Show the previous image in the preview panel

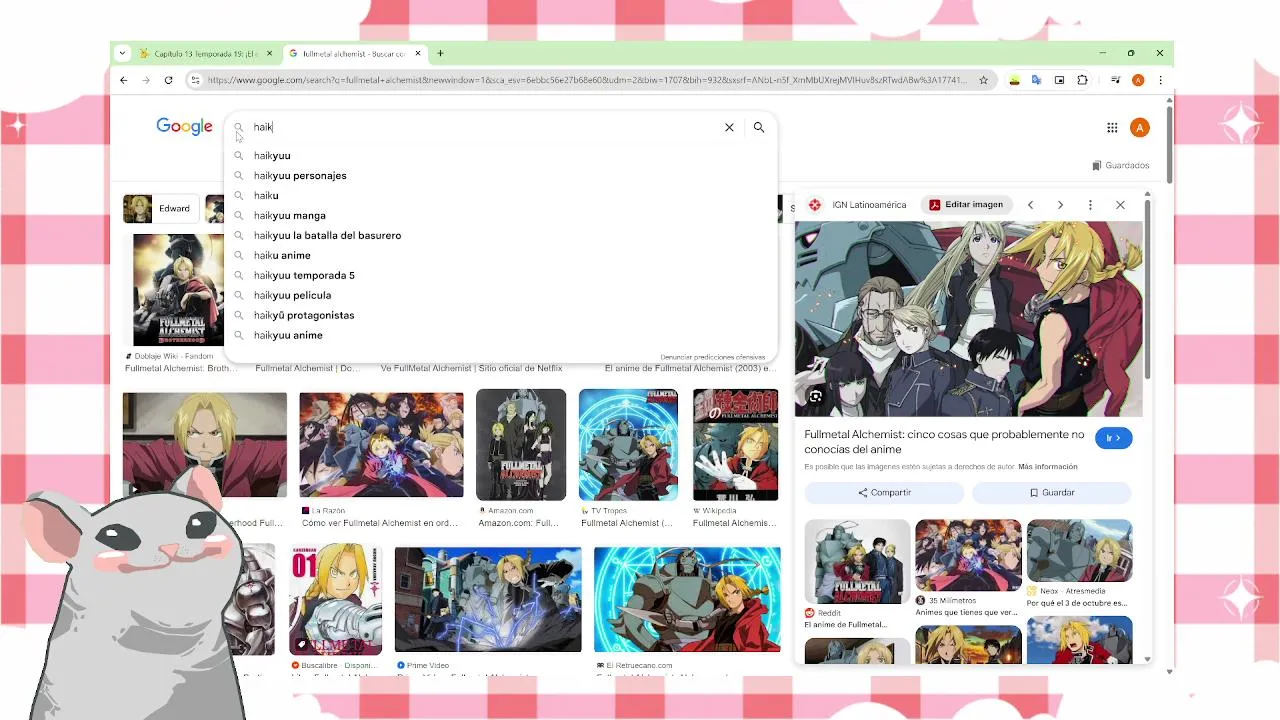point(1030,205)
